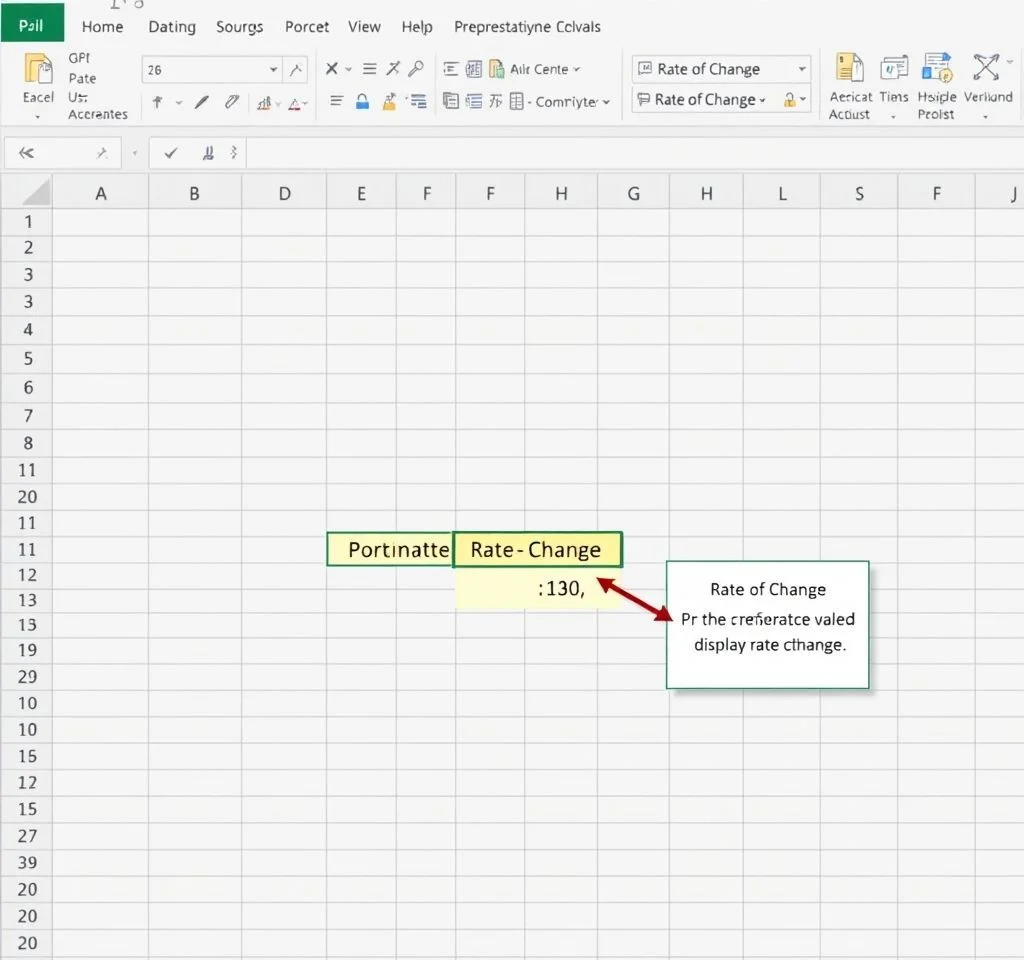Click the X icon in the ribbon
Screen dimensions: 1024x960
(332, 69)
